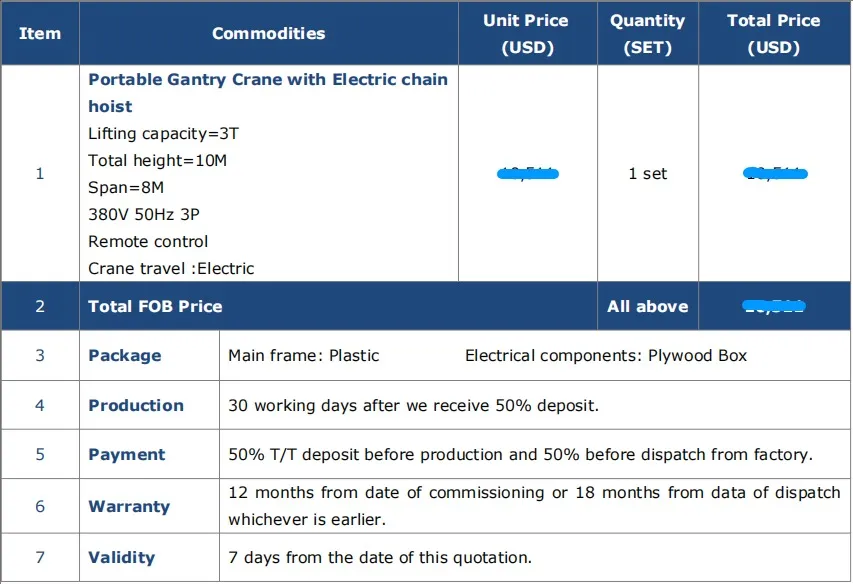Select the Total height=10M specification
This screenshot has width=853, height=584.
coord(160,161)
